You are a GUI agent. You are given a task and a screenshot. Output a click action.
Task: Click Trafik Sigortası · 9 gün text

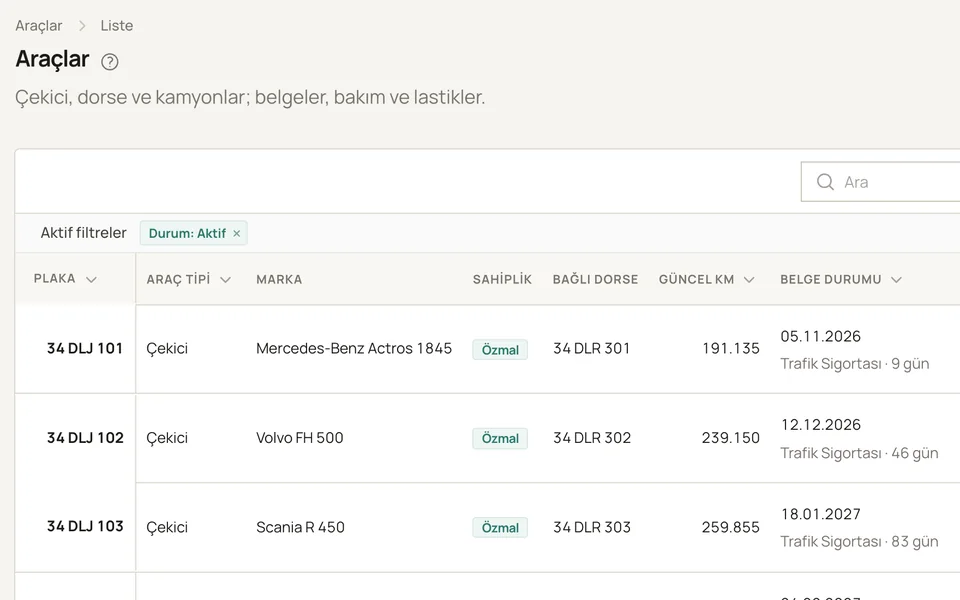point(855,364)
